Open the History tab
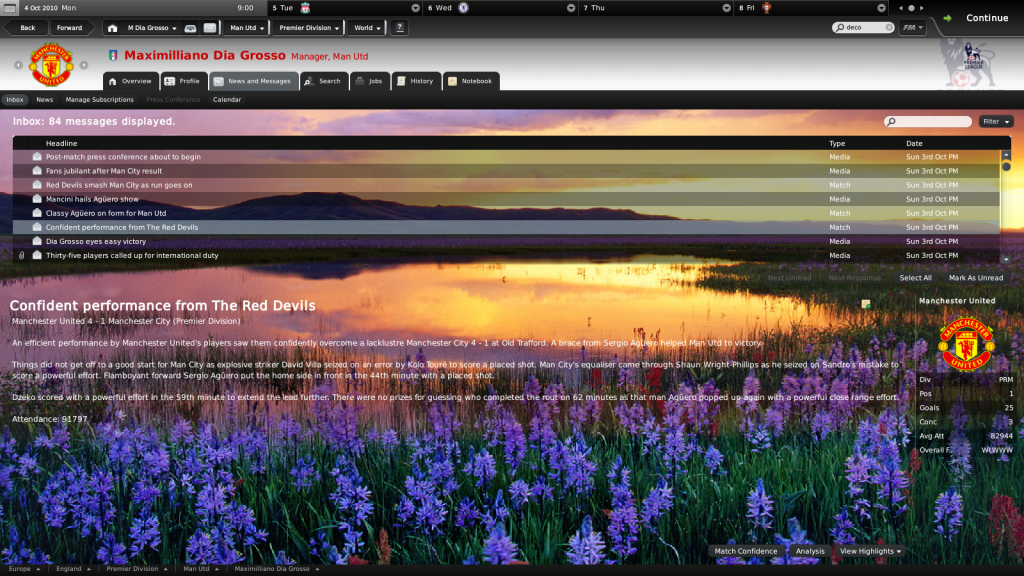1024x576 pixels. 416,81
